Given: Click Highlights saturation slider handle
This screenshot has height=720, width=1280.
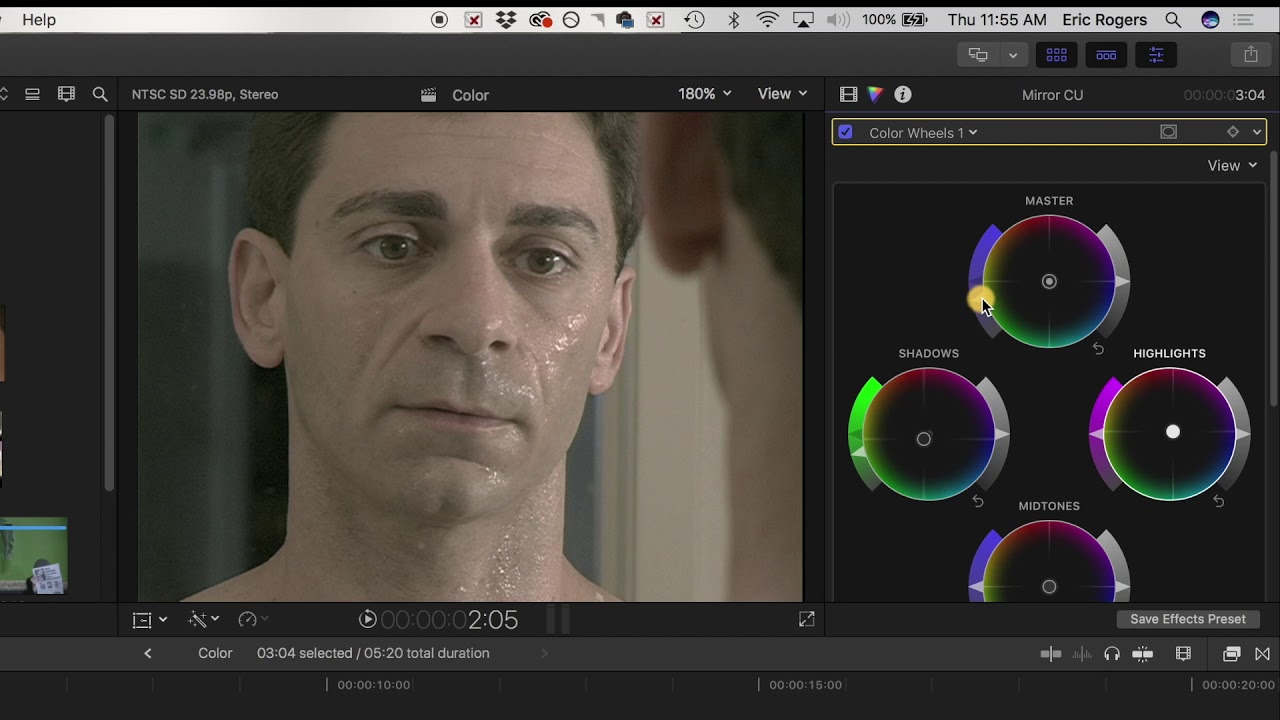Looking at the screenshot, I should [1096, 434].
